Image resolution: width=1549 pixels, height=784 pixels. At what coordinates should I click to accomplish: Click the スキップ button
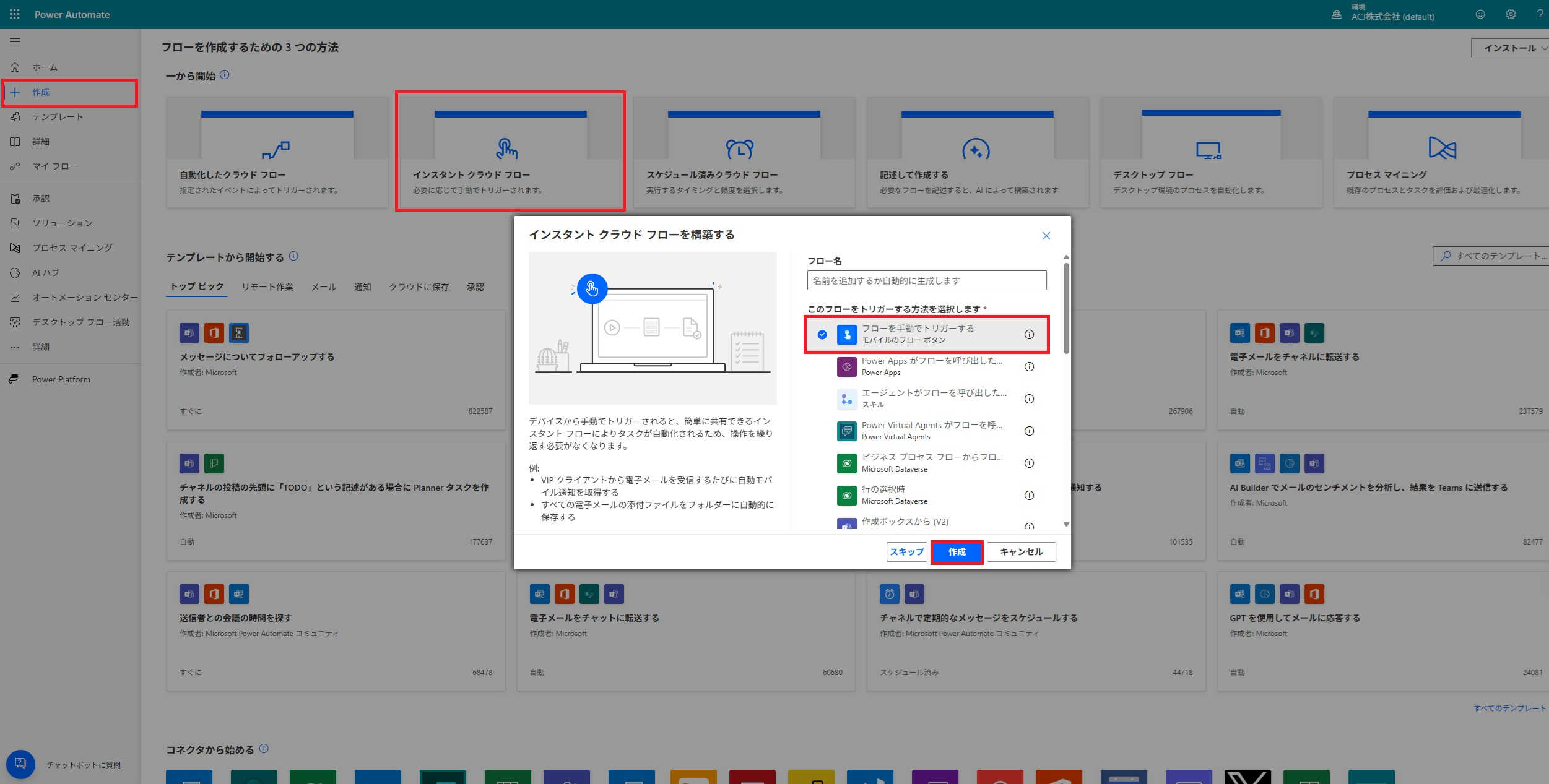[x=907, y=551]
